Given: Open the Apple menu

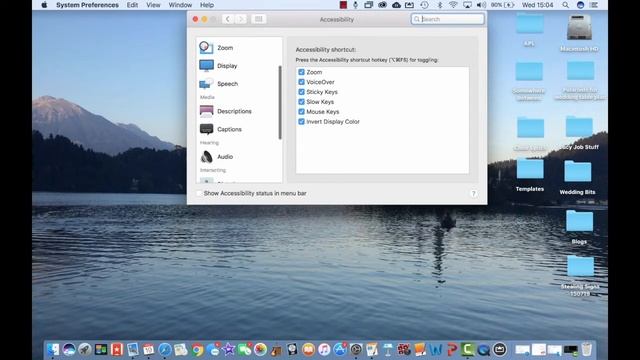Looking at the screenshot, I should coord(44,5).
